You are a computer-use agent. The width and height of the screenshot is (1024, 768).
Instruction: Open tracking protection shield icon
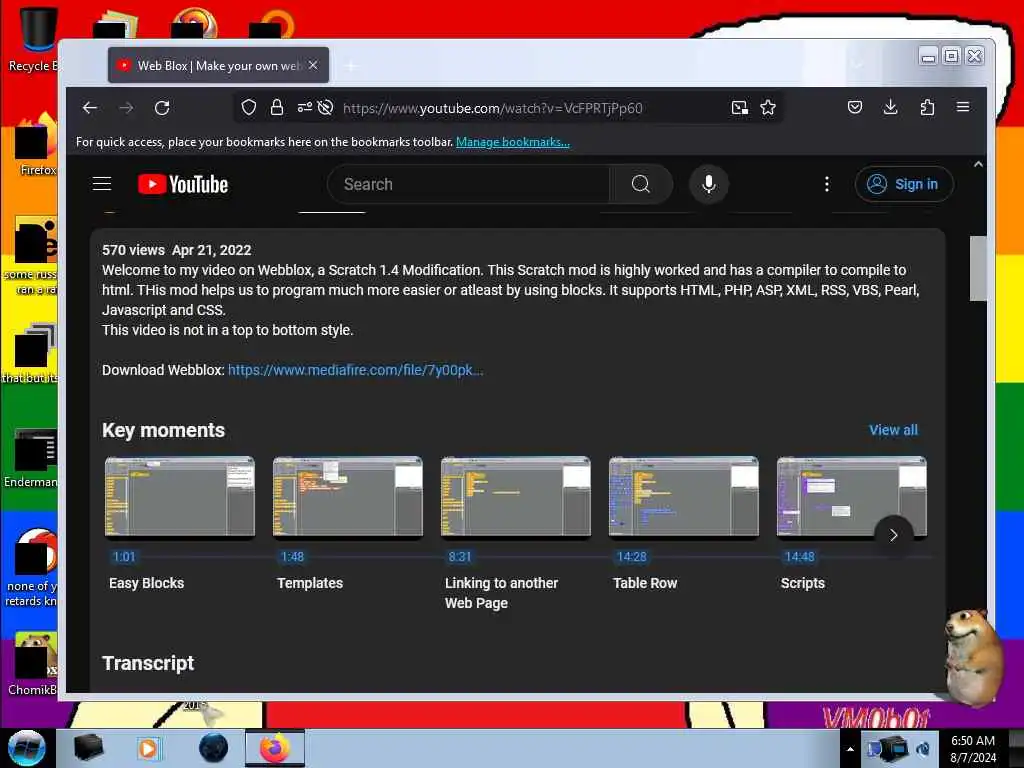(249, 108)
